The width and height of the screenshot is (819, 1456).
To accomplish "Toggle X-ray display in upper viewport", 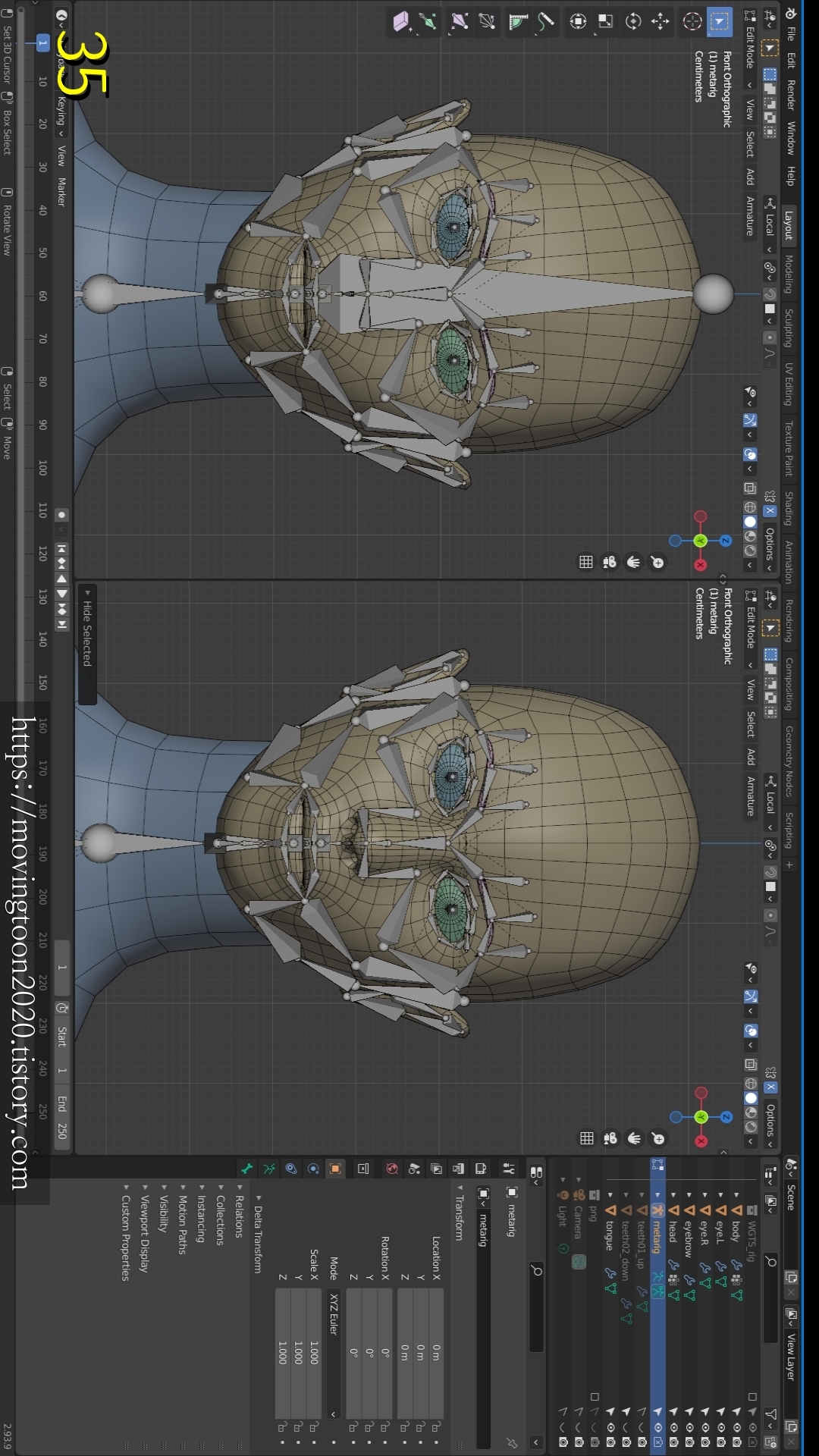I will click(750, 488).
